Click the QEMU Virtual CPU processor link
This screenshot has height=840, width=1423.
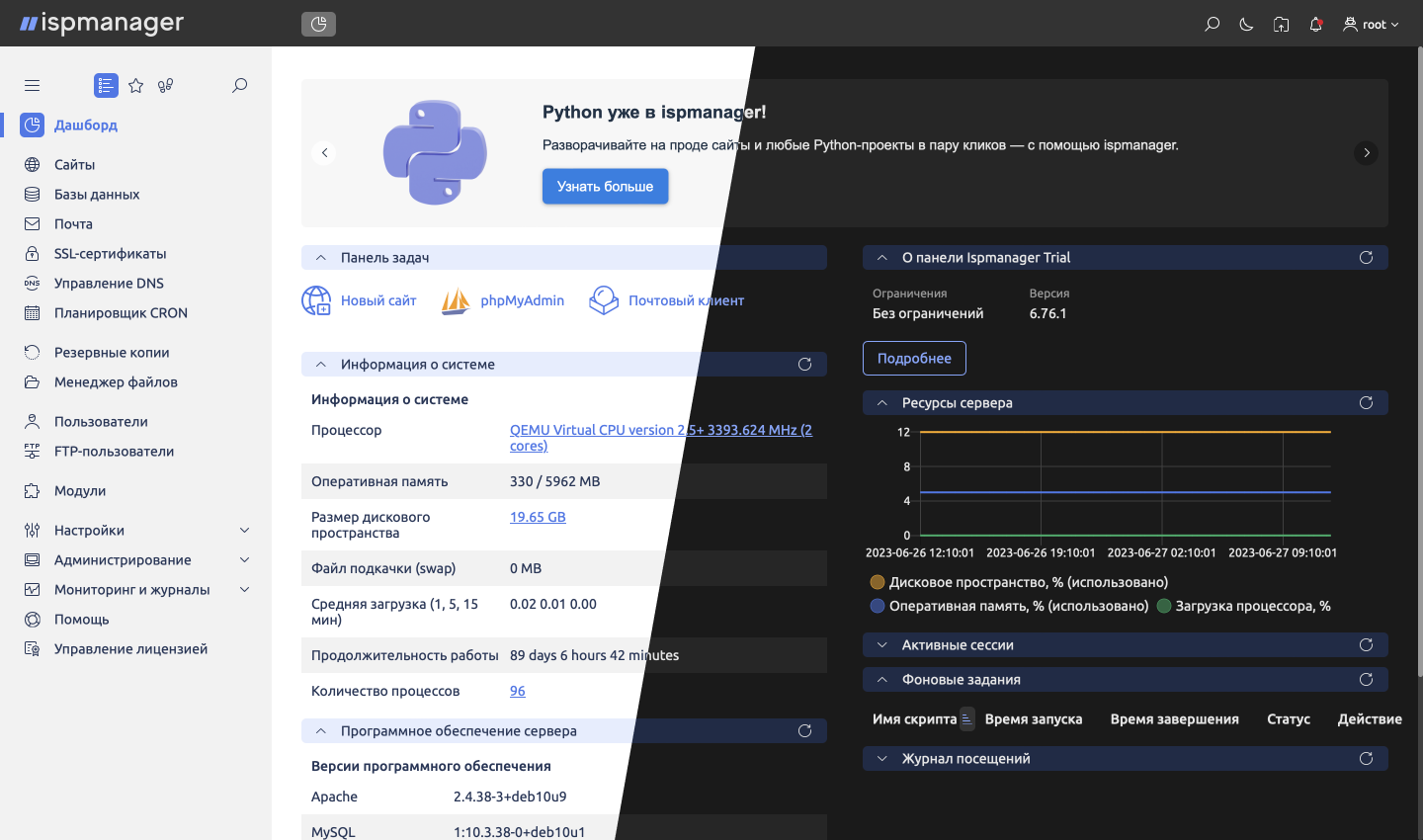[660, 438]
